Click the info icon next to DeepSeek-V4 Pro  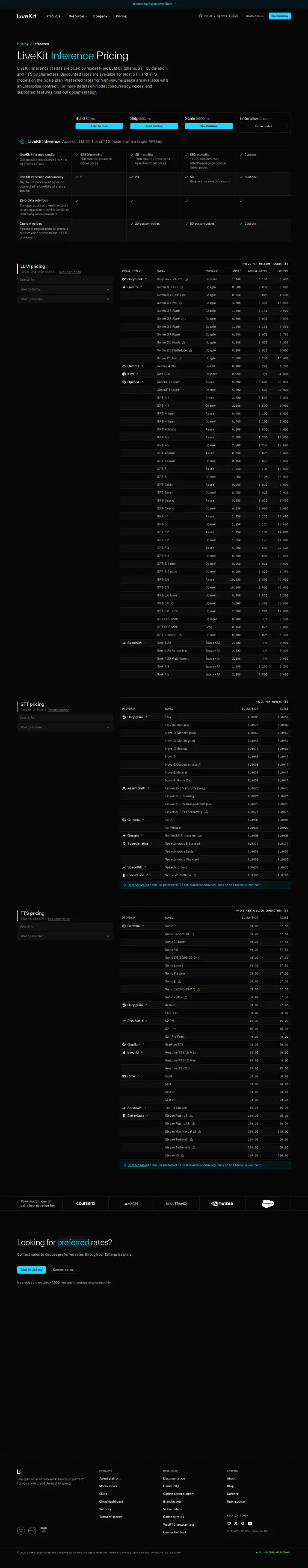click(x=186, y=279)
